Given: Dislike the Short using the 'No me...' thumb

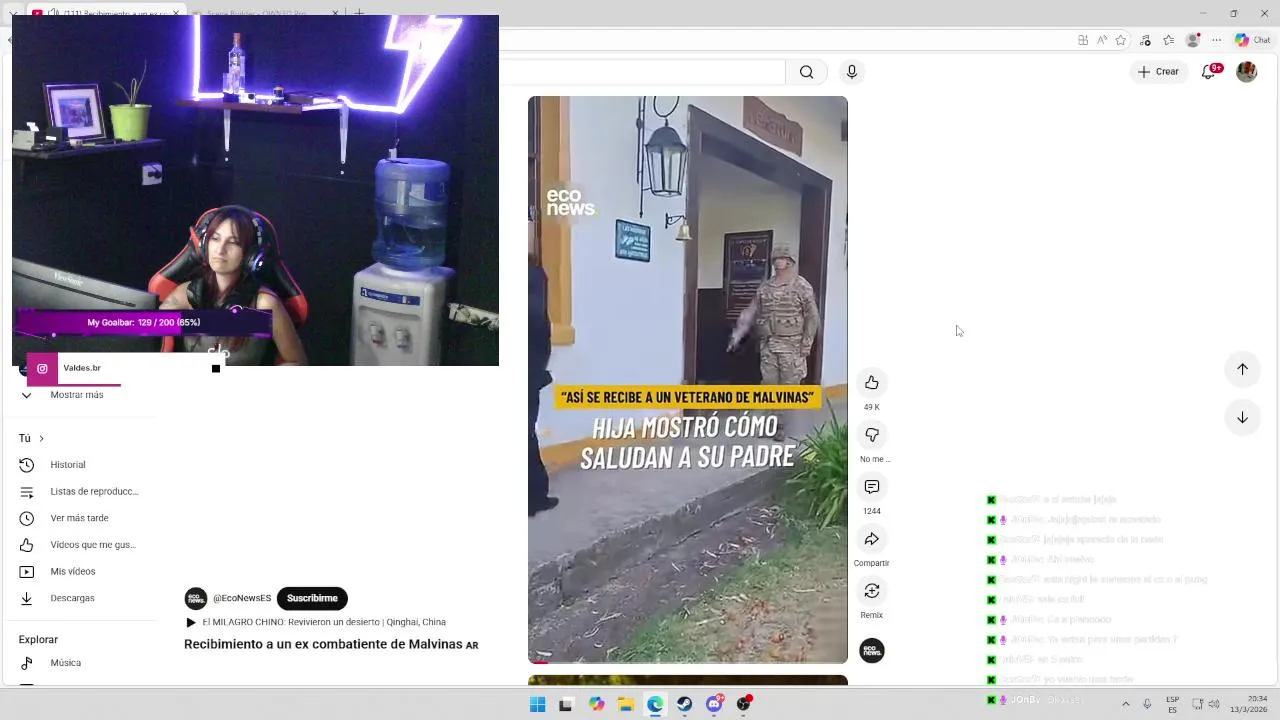Looking at the screenshot, I should pyautogui.click(x=872, y=435).
